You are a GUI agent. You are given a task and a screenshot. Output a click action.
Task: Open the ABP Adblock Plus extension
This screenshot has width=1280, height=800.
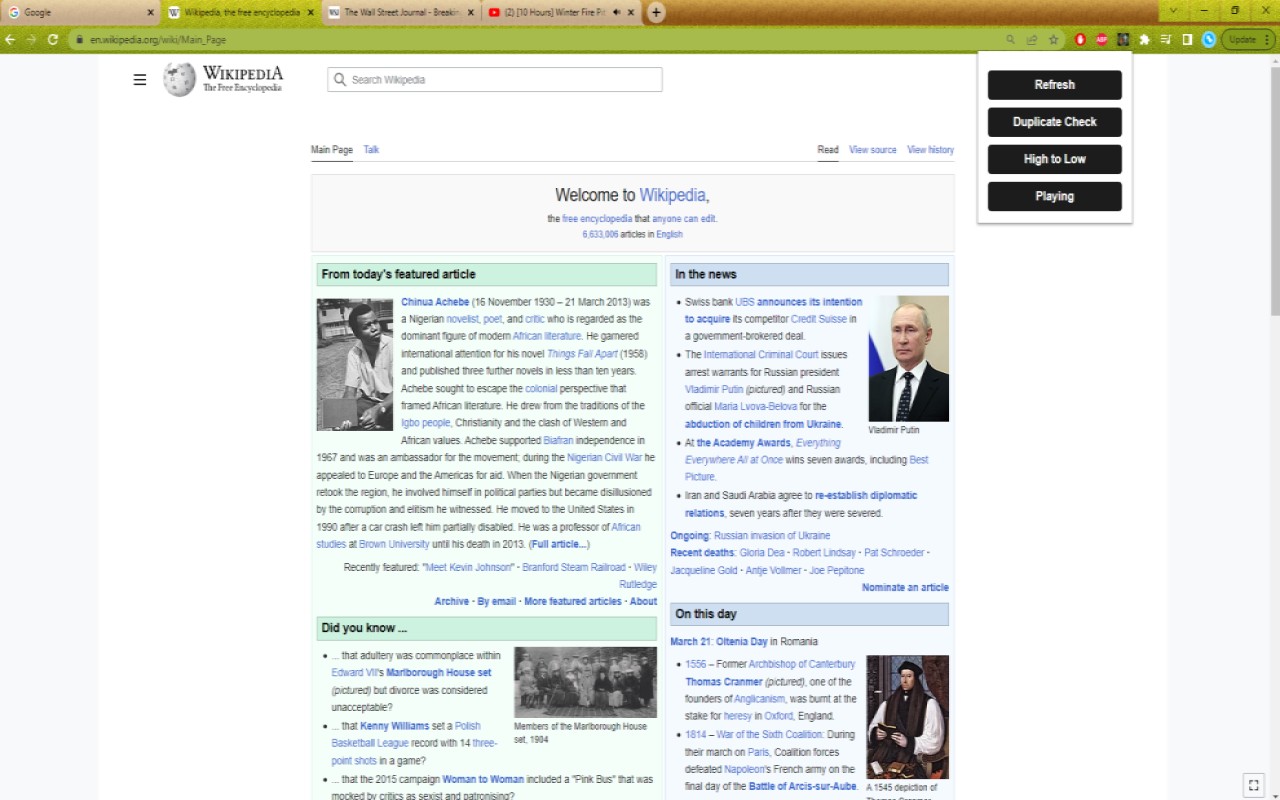coord(1101,40)
